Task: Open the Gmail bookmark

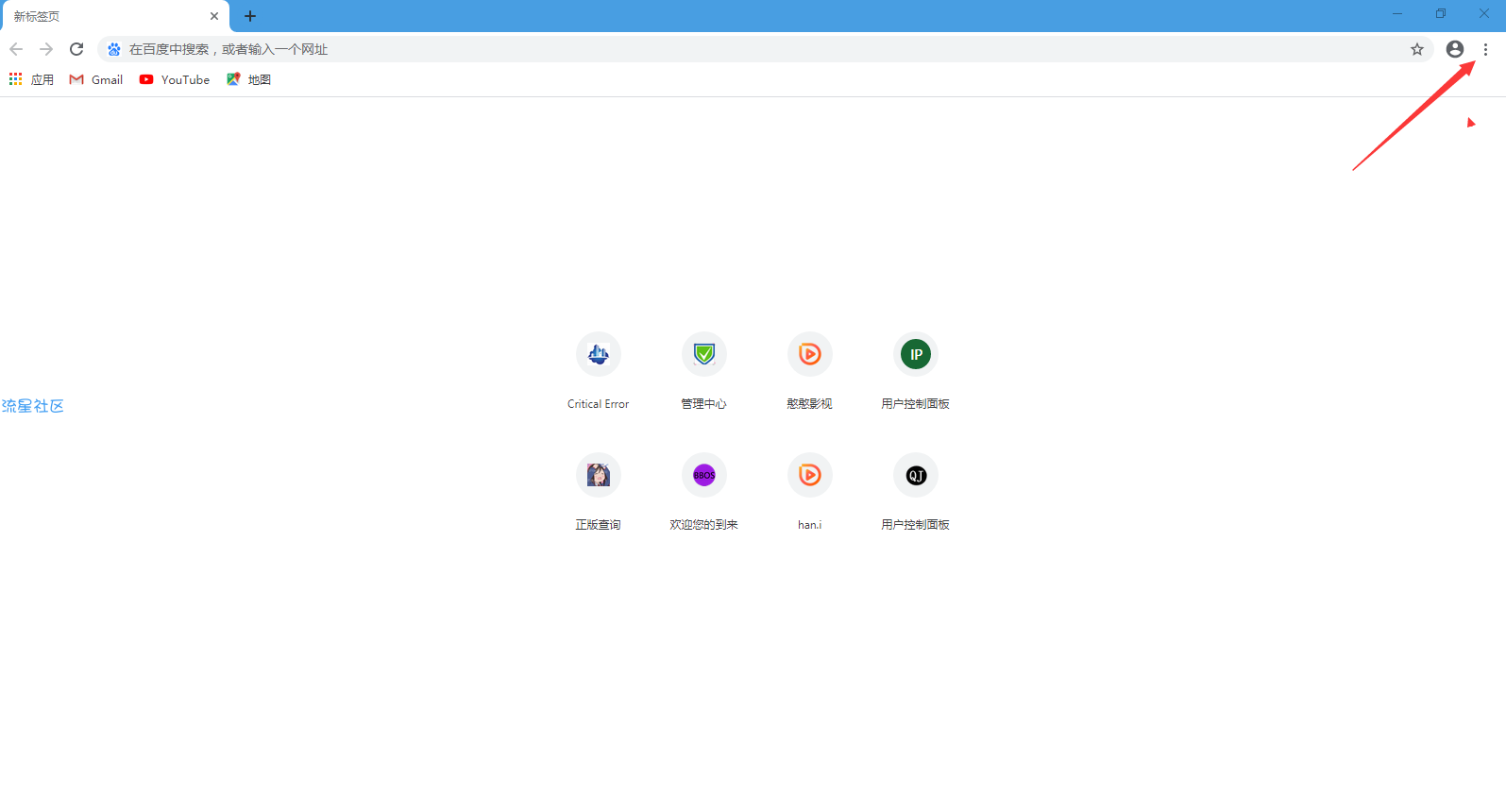Action: point(96,79)
